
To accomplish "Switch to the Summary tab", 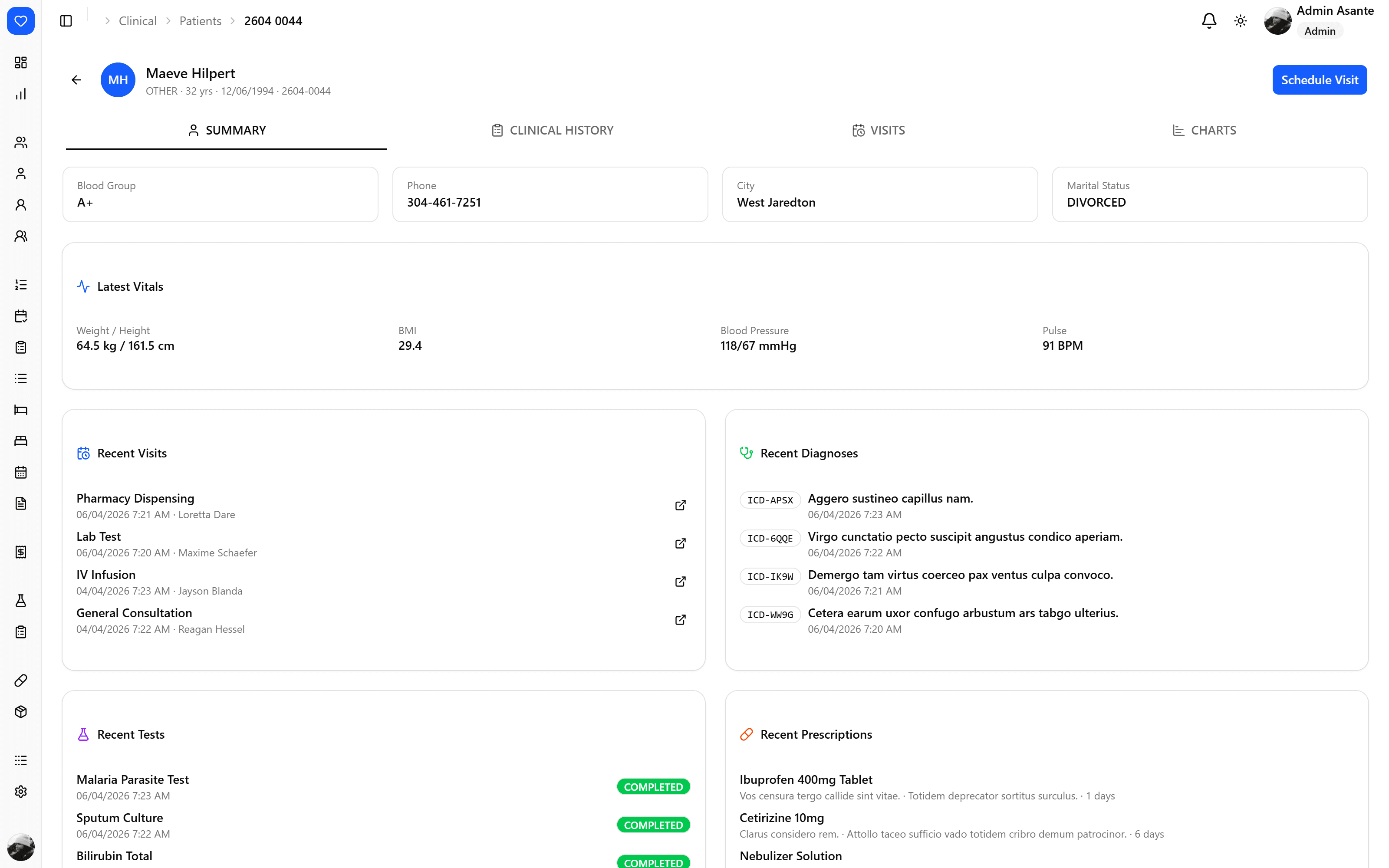I will click(227, 130).
